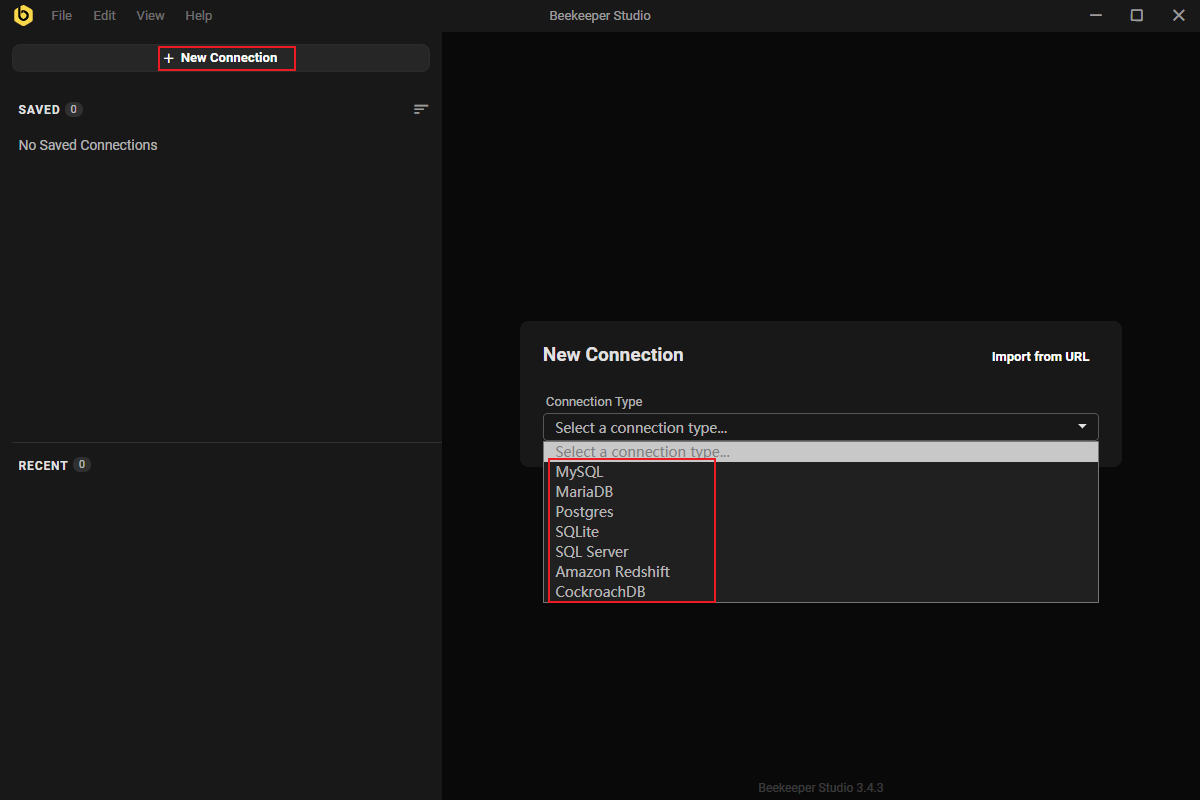Click the plus icon on New Connection
Image resolution: width=1200 pixels, height=800 pixels.
tap(168, 59)
